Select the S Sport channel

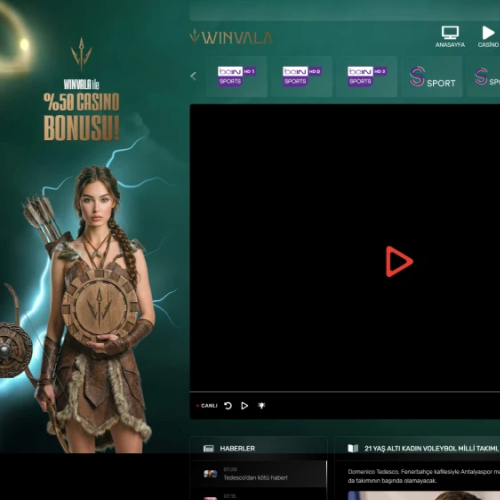click(x=432, y=76)
